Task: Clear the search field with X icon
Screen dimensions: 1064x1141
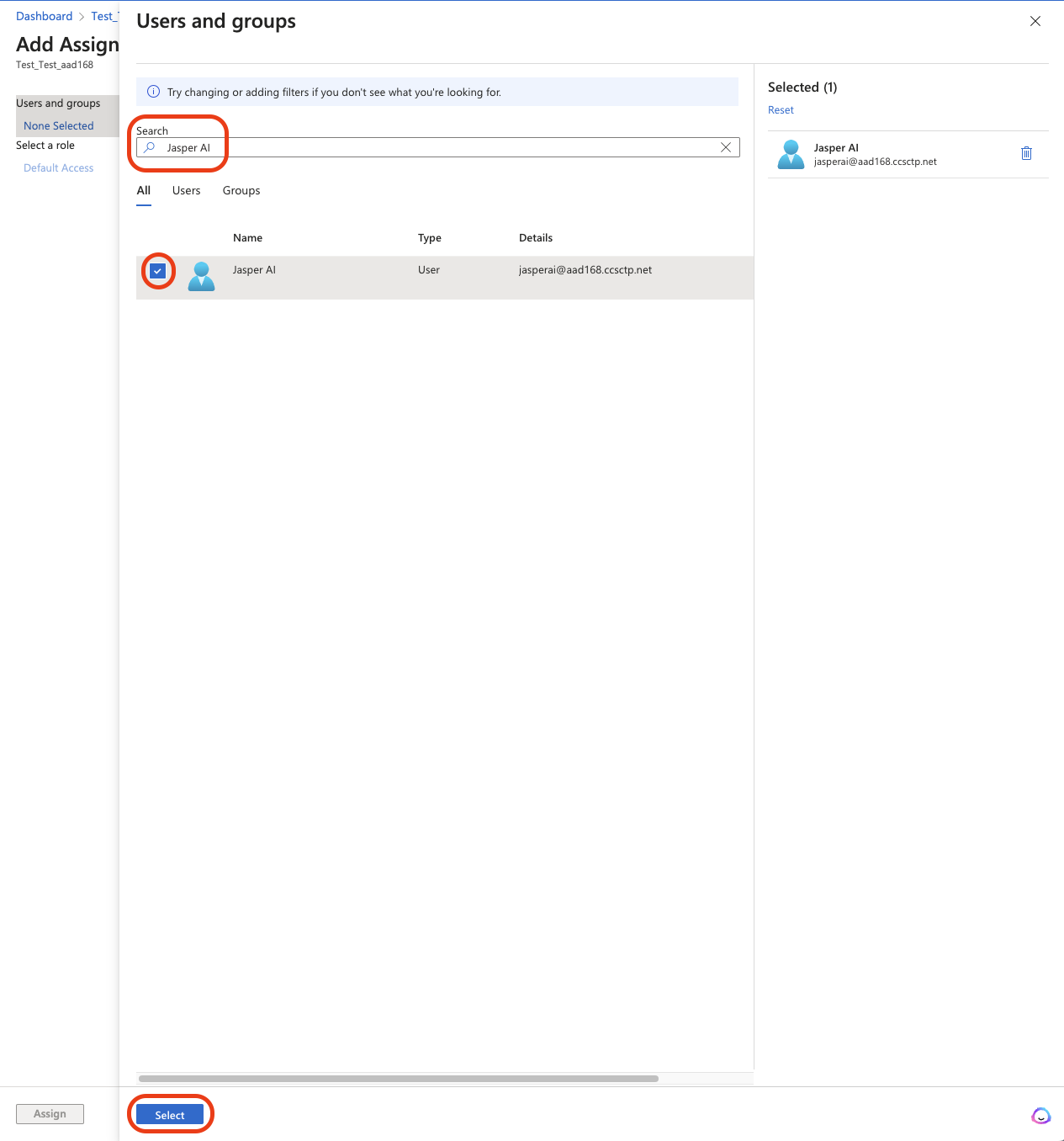Action: [x=726, y=147]
